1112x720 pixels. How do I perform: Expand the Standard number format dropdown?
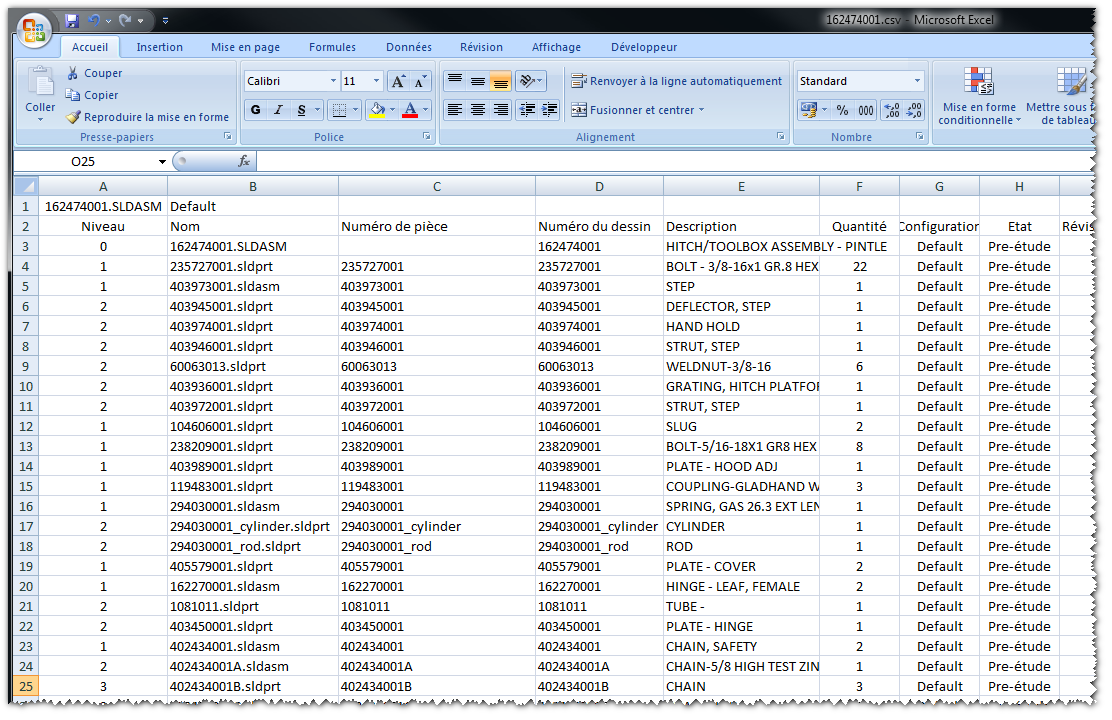coord(917,81)
